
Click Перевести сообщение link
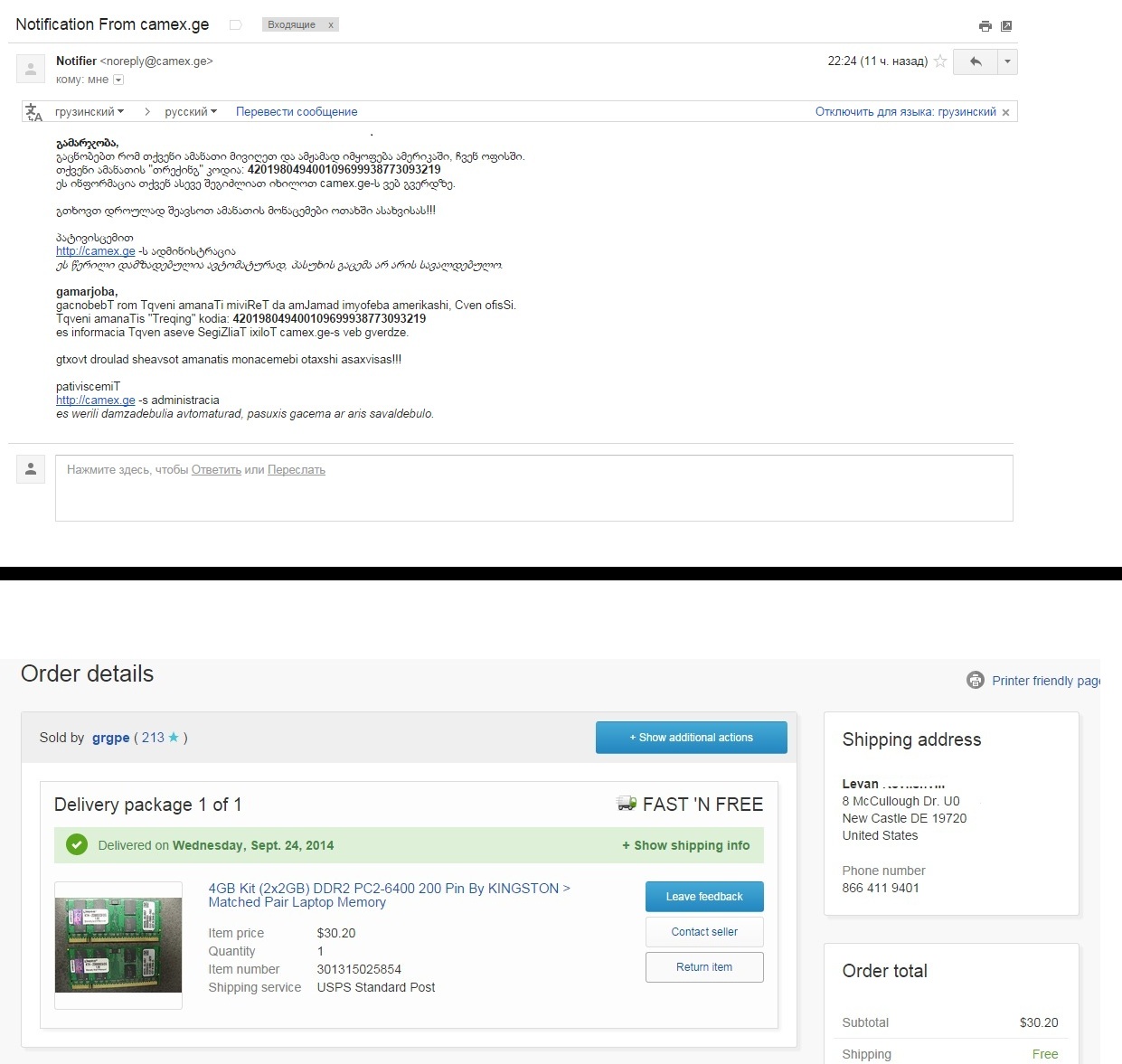coord(297,112)
